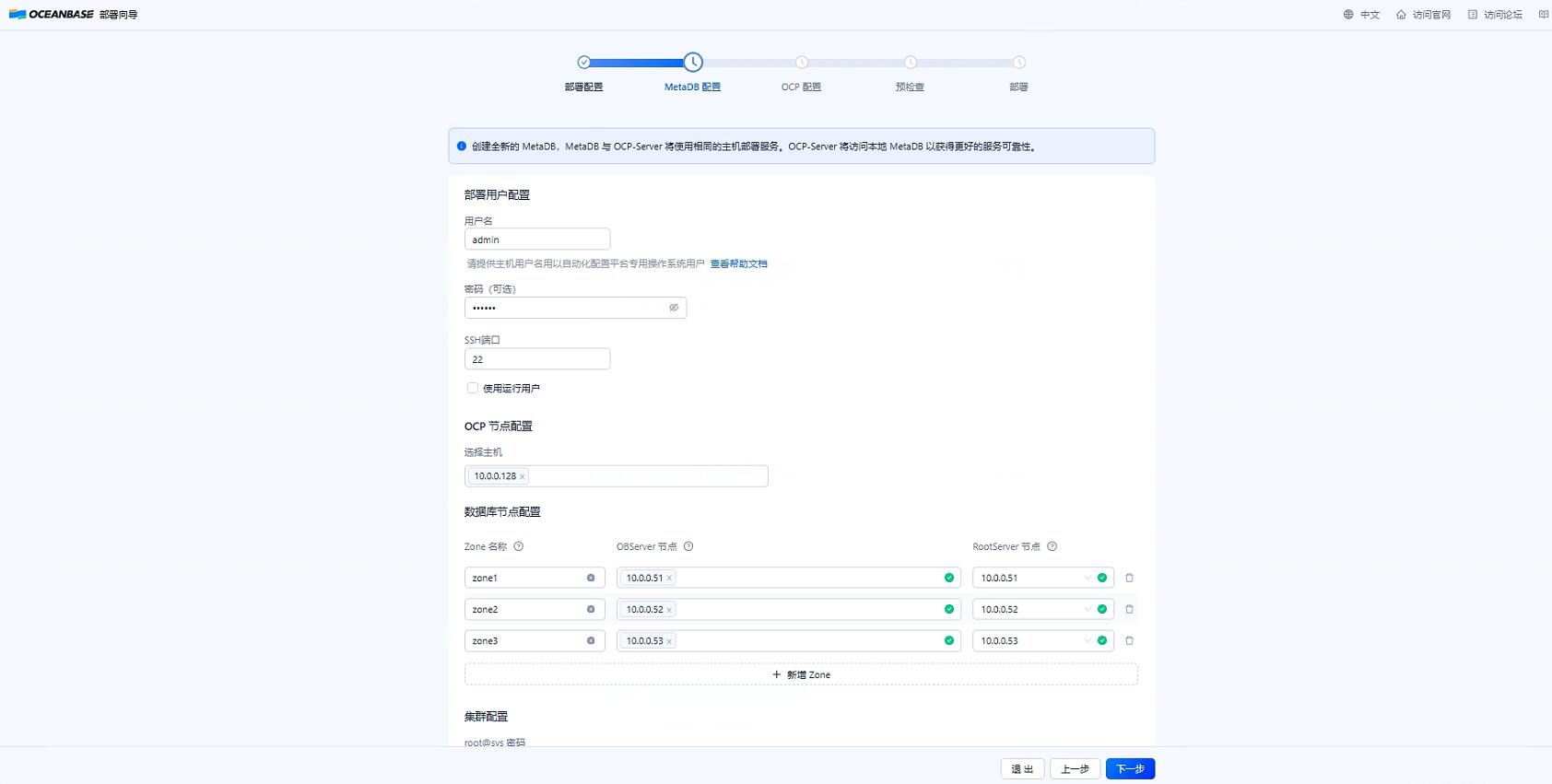The height and width of the screenshot is (784, 1552).
Task: Delete the zone2 row
Action: [1129, 609]
